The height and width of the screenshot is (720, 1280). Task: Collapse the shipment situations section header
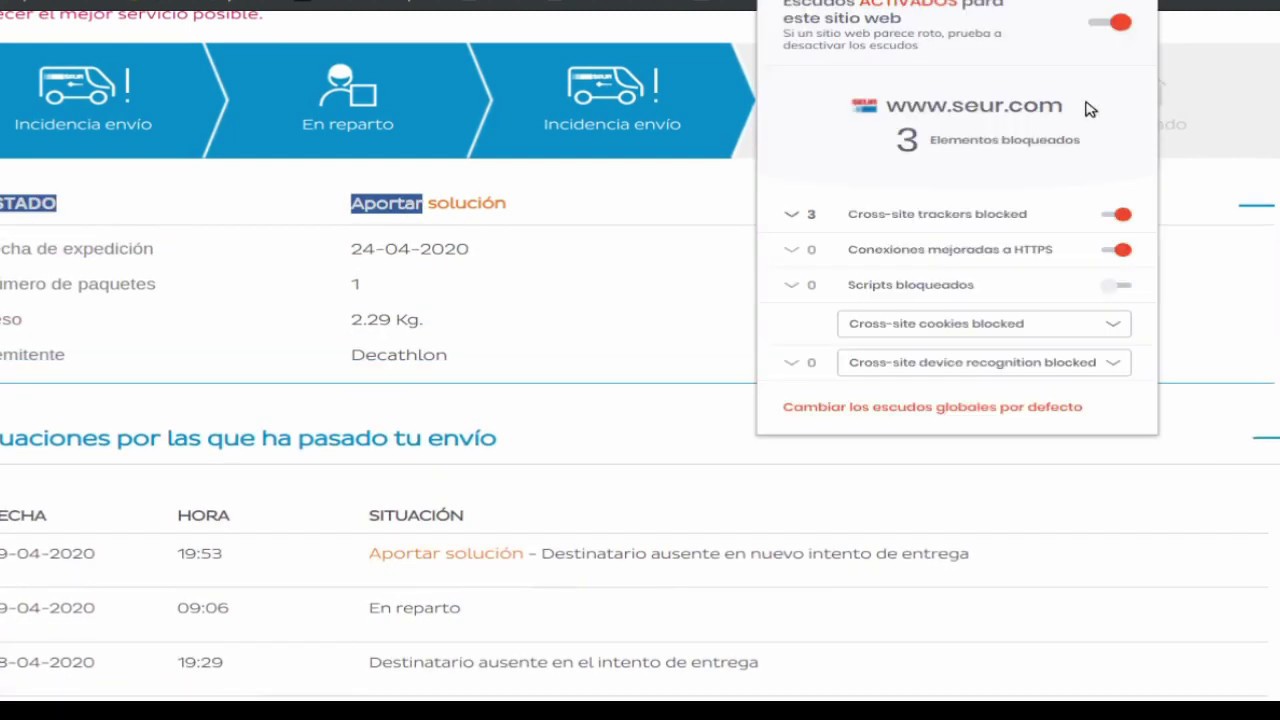coord(1265,438)
